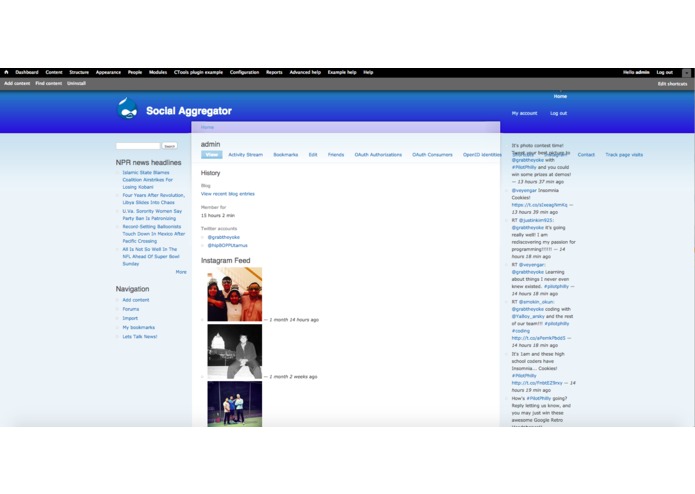Open My account in header
This screenshot has height=494, width=695.
[x=524, y=113]
